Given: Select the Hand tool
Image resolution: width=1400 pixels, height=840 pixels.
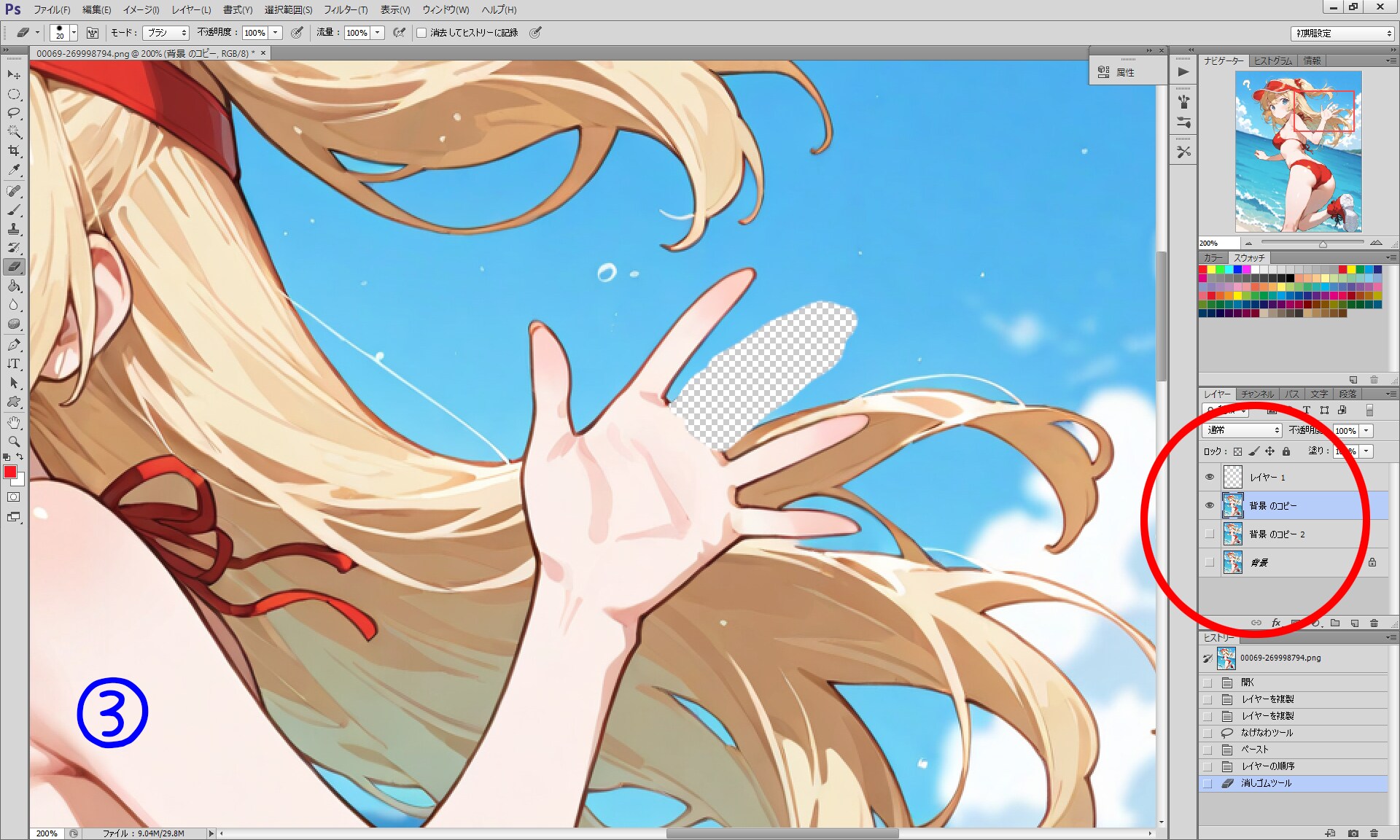Looking at the screenshot, I should point(14,422).
